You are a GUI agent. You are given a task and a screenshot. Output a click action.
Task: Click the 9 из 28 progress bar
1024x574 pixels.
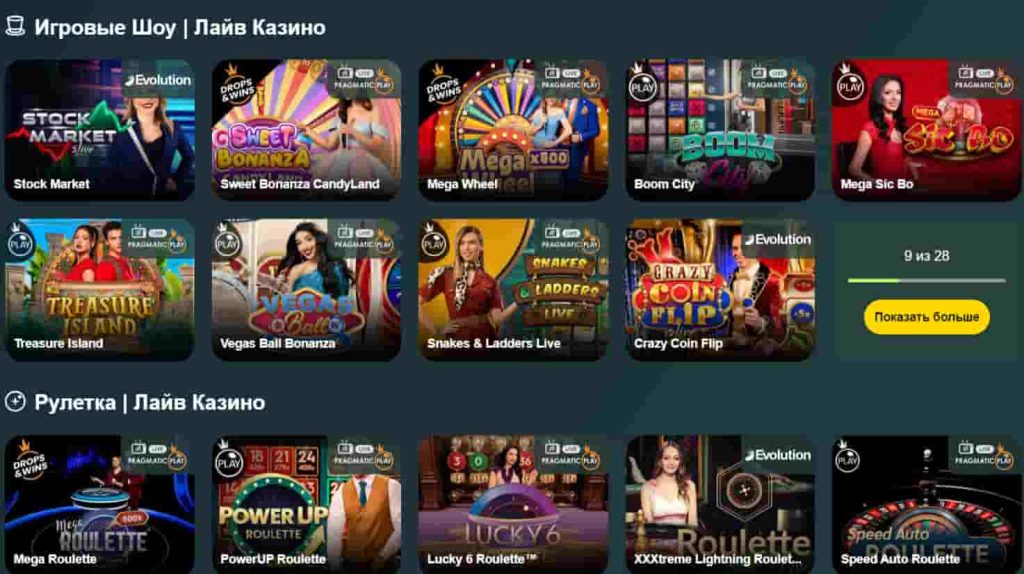[926, 280]
